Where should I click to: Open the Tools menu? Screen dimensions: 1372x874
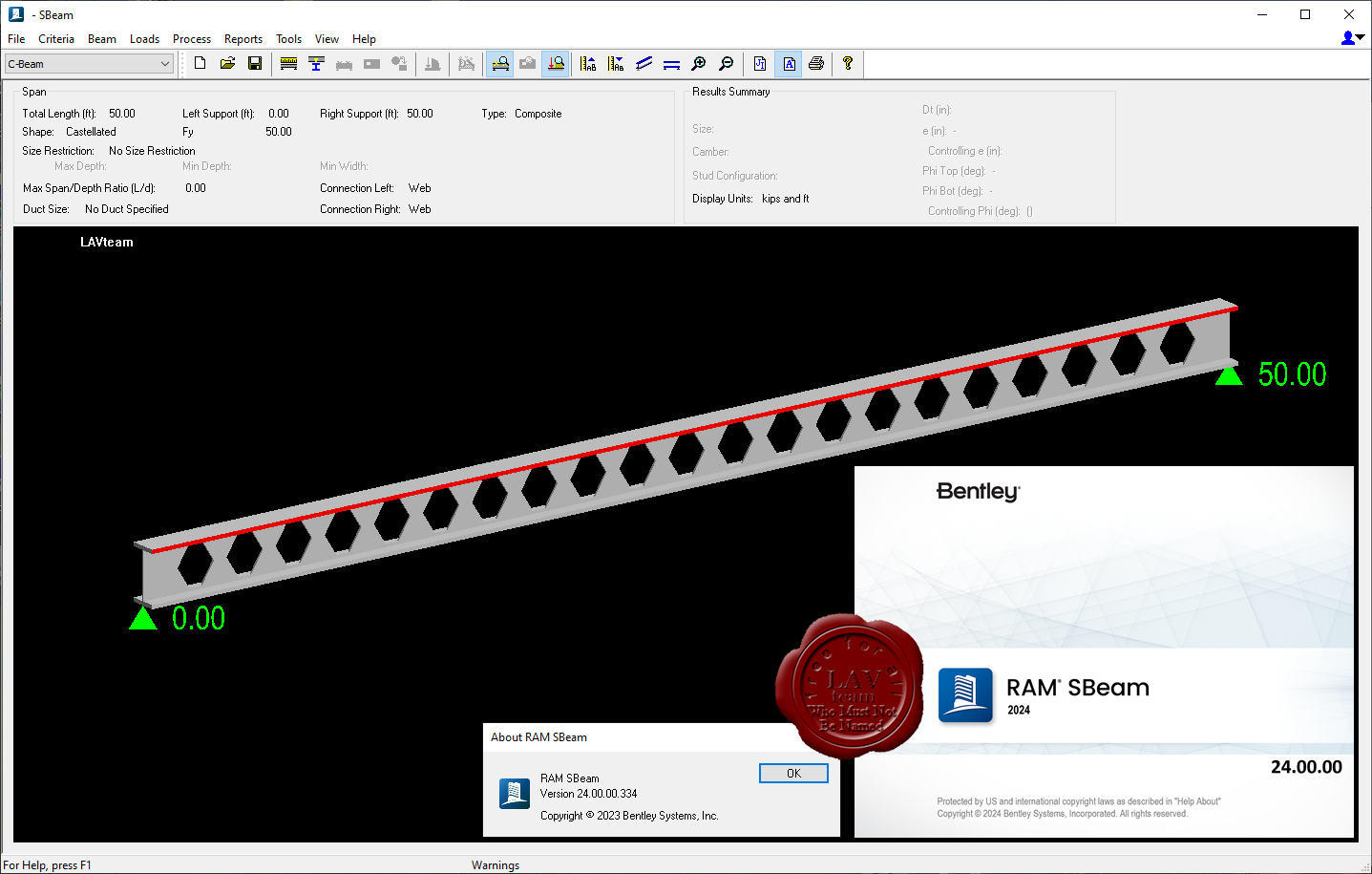pos(289,39)
